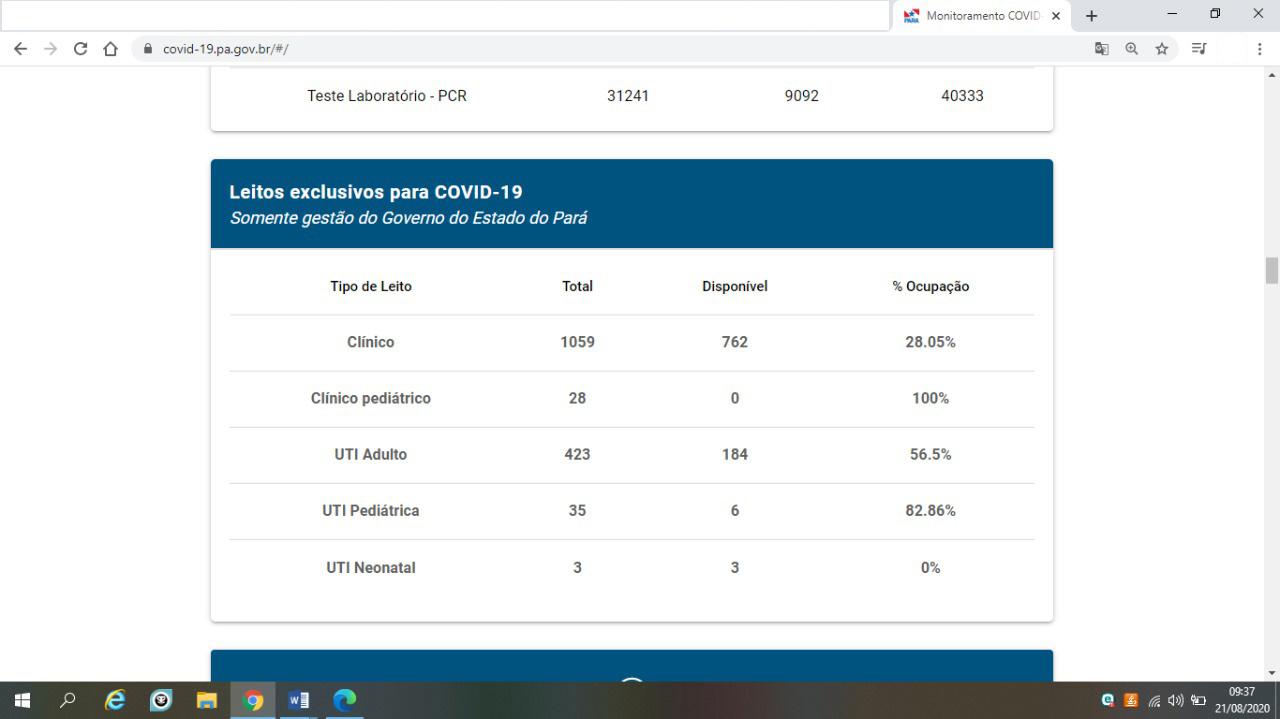Open File Explorer from the taskbar
Screen dimensions: 1280x719
(x=207, y=700)
